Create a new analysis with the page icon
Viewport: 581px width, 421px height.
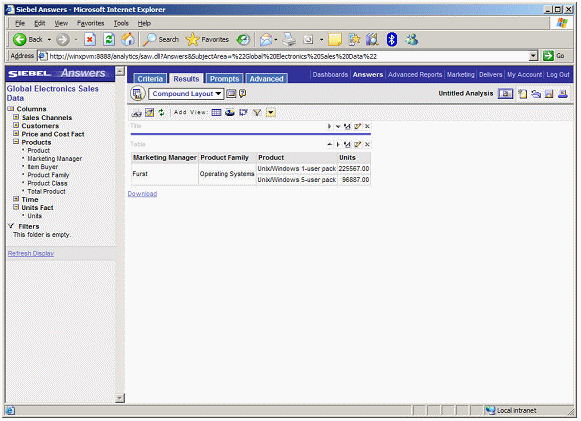tap(522, 94)
